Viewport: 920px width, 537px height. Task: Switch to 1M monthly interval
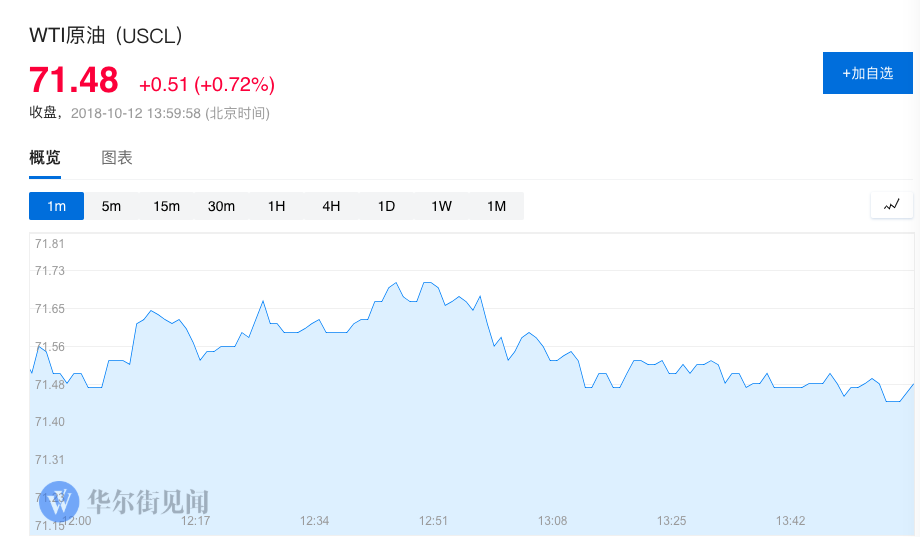click(496, 206)
